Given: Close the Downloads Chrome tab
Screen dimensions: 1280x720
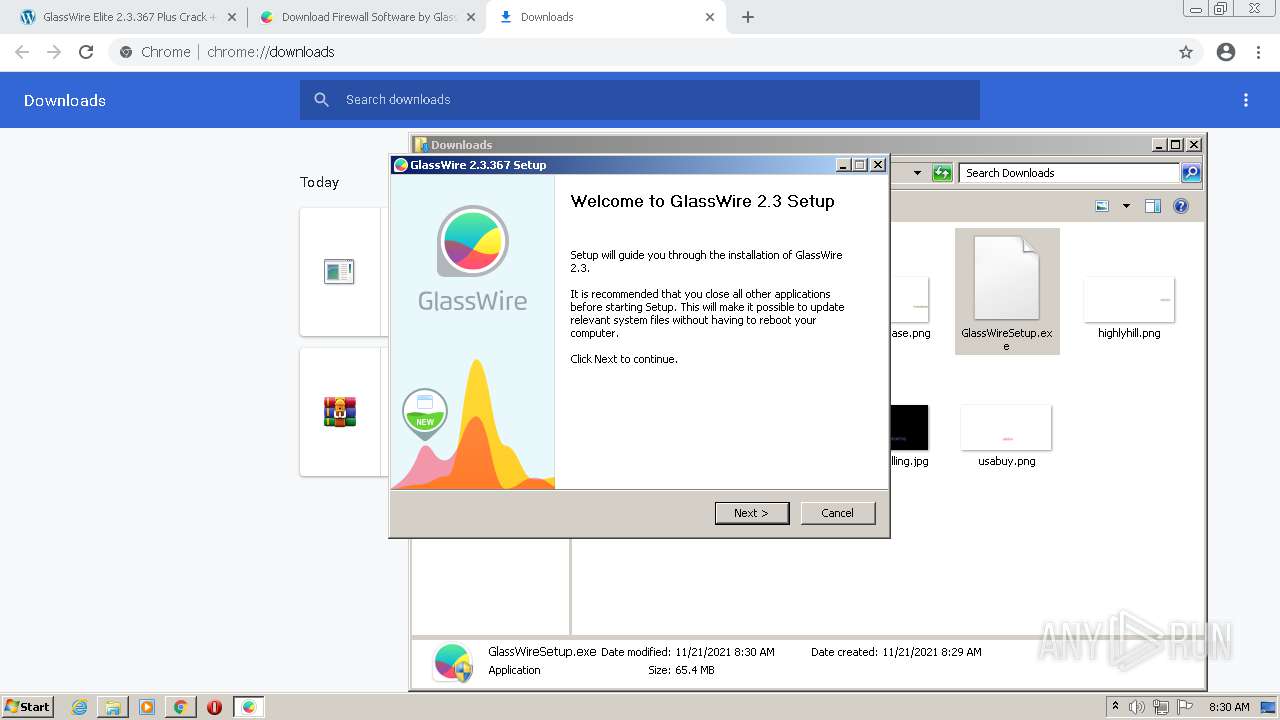Looking at the screenshot, I should pyautogui.click(x=710, y=17).
